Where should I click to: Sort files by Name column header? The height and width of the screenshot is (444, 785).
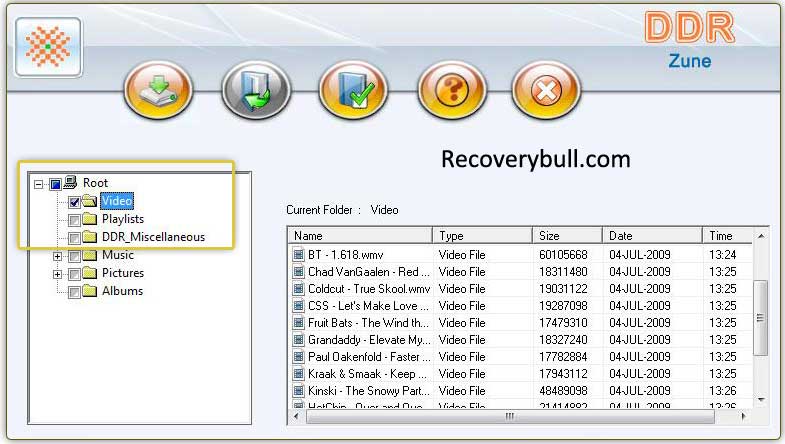[360, 236]
